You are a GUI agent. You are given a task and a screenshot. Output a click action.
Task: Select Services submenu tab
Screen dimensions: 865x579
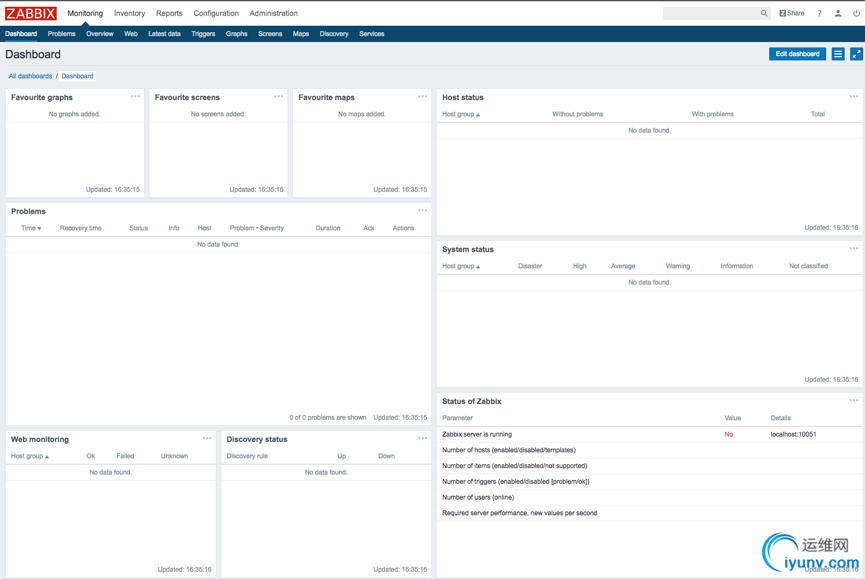coord(371,34)
